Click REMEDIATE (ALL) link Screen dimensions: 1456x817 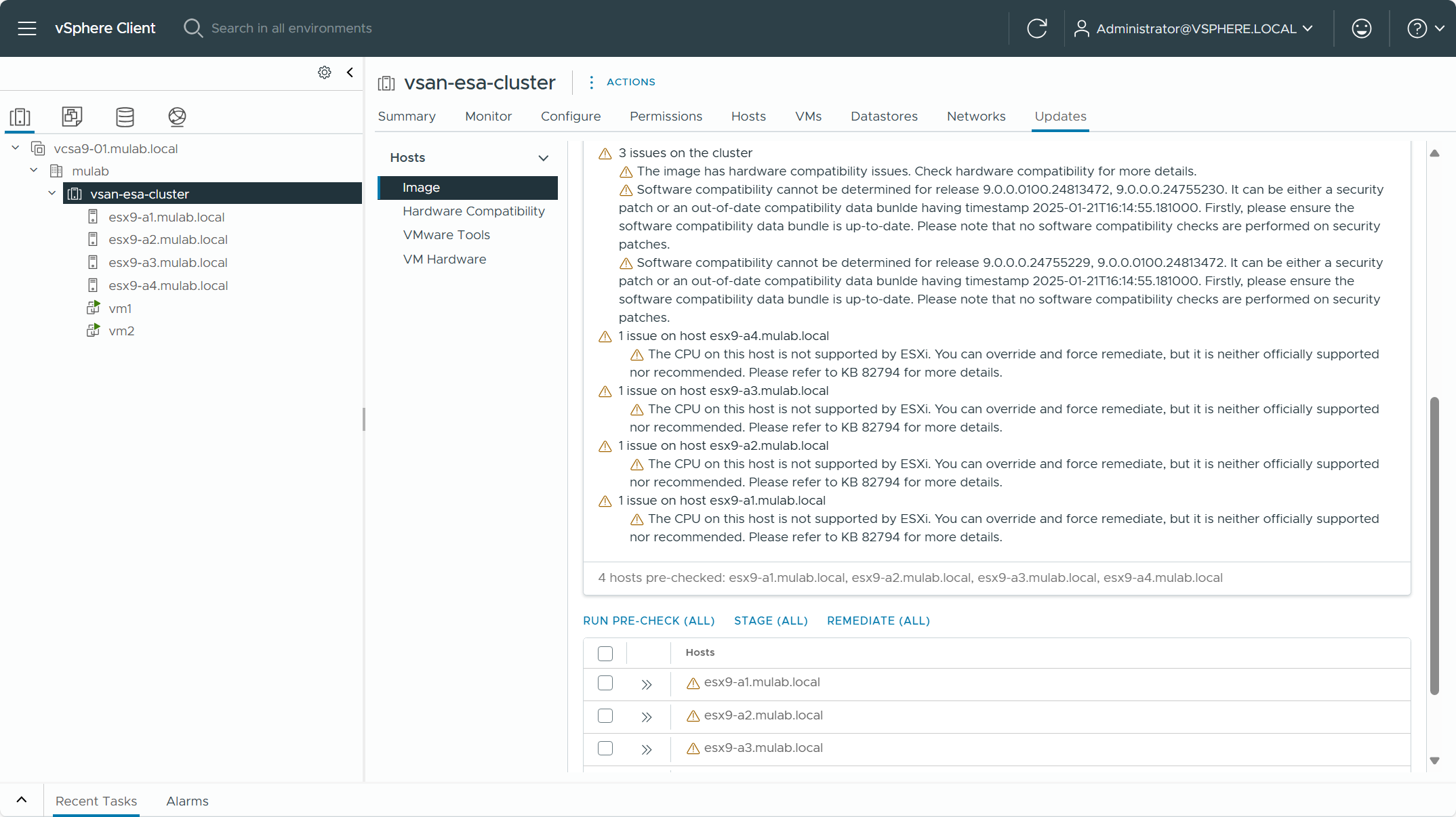(878, 621)
